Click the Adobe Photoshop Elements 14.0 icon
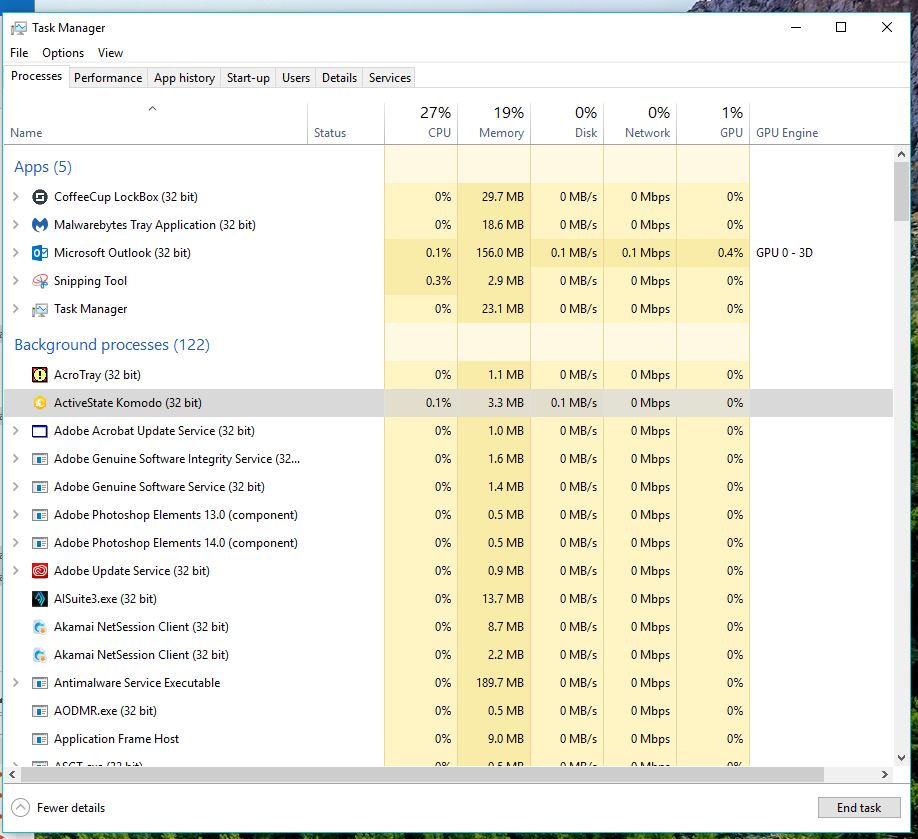The height and width of the screenshot is (839, 918). coord(39,543)
